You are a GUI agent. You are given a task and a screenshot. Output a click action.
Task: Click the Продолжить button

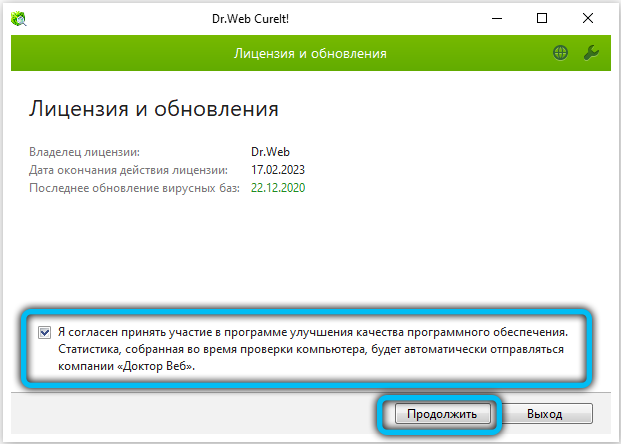click(442, 414)
